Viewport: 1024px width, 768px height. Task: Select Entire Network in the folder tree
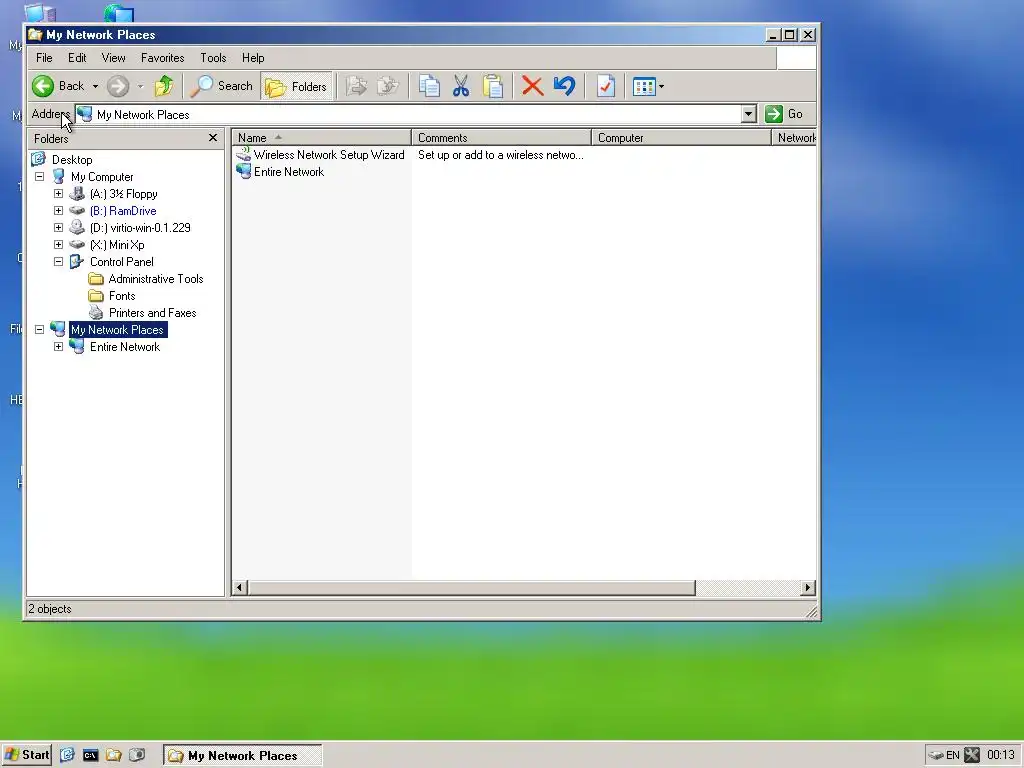click(125, 347)
